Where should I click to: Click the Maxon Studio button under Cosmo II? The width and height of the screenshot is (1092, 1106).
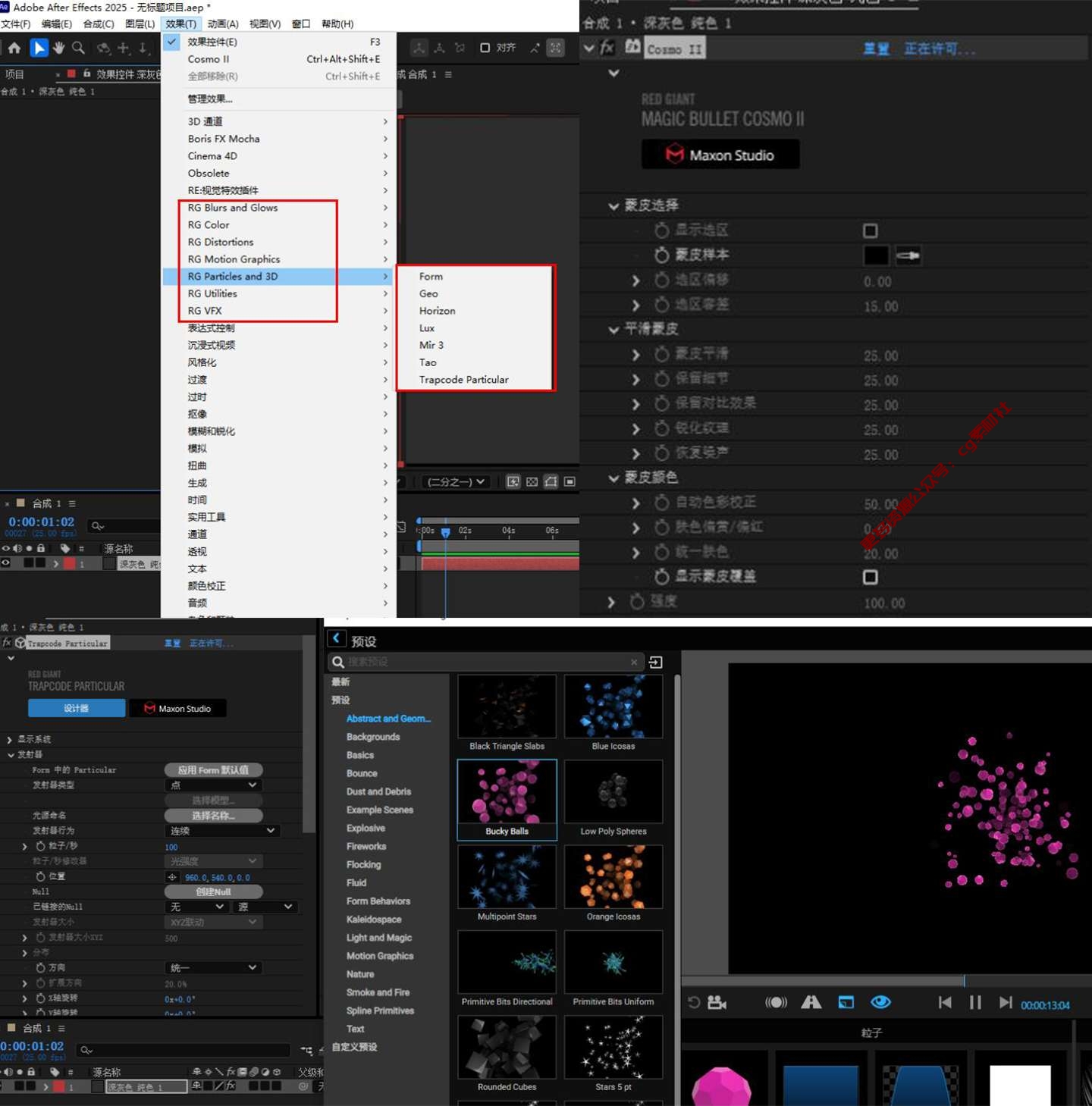tap(720, 155)
